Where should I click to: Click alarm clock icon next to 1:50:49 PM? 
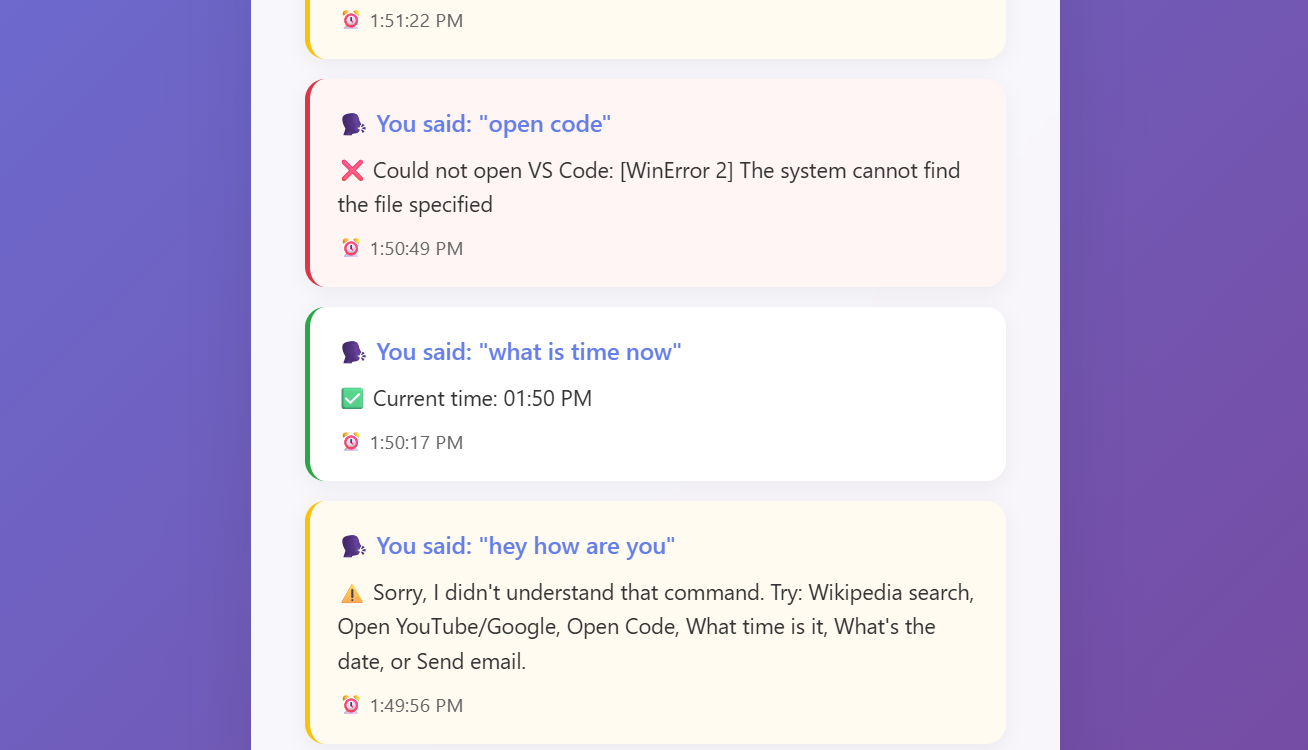351,248
